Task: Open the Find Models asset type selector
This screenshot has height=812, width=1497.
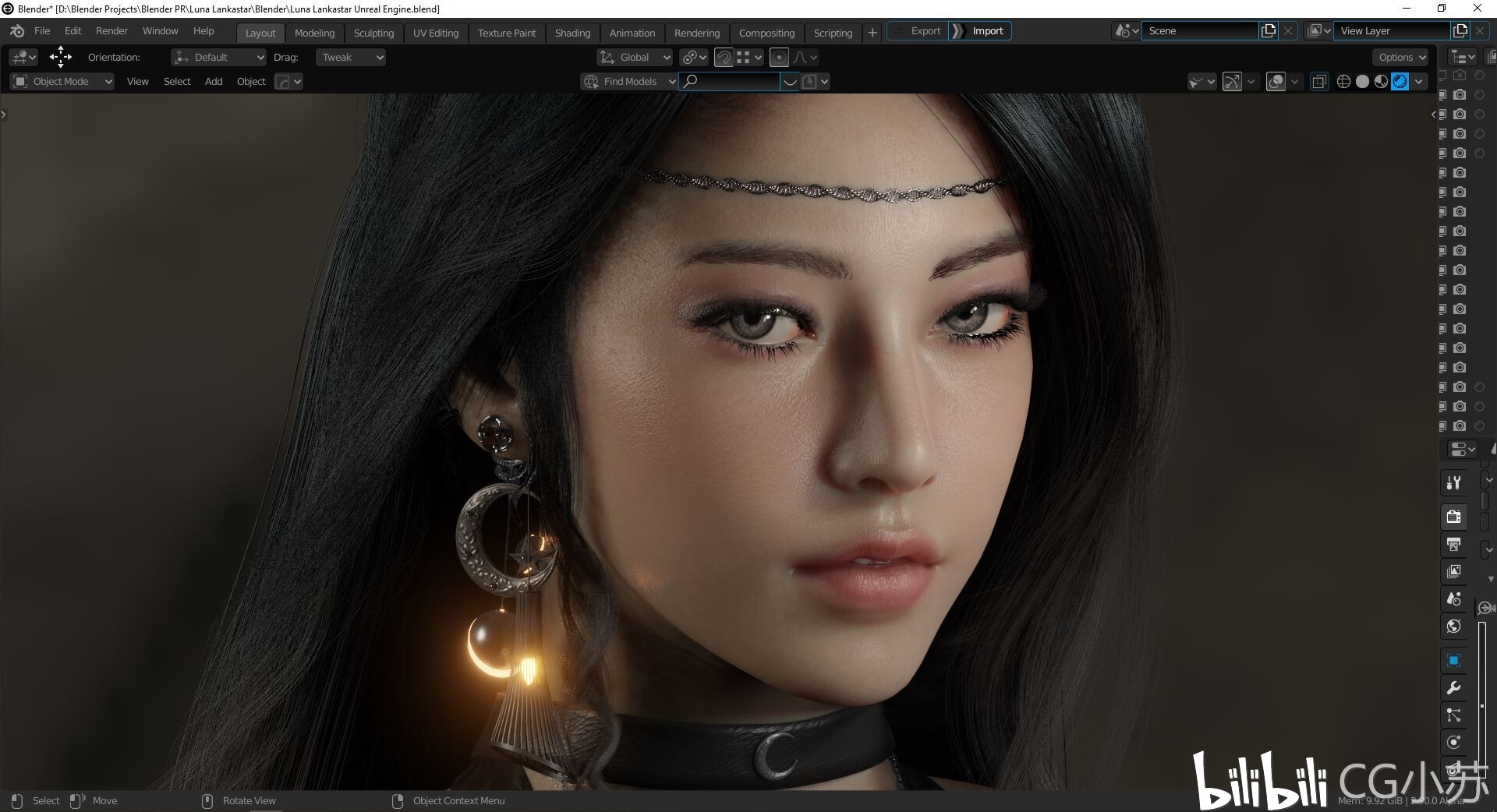Action: pos(628,81)
